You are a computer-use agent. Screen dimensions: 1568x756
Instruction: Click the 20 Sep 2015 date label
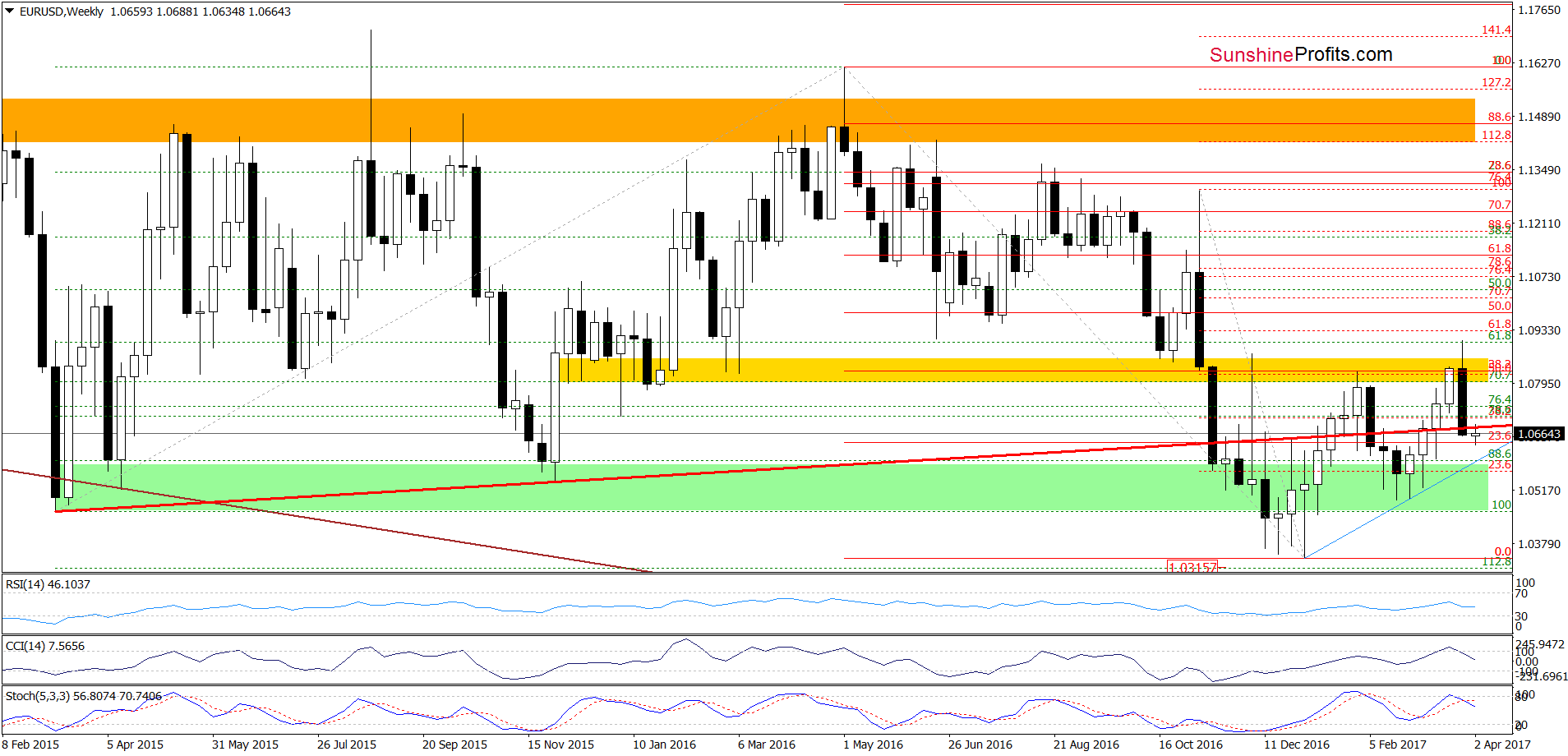pyautogui.click(x=454, y=744)
